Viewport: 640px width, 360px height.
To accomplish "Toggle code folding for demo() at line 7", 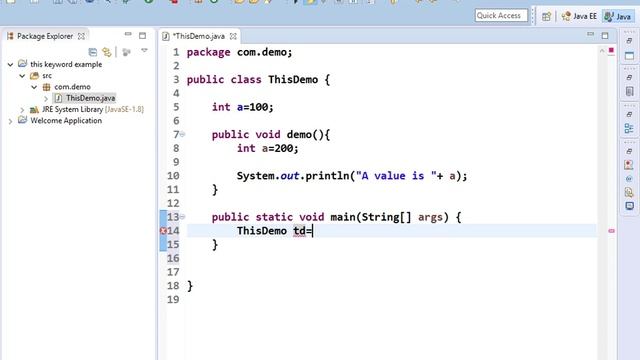I will click(x=182, y=134).
